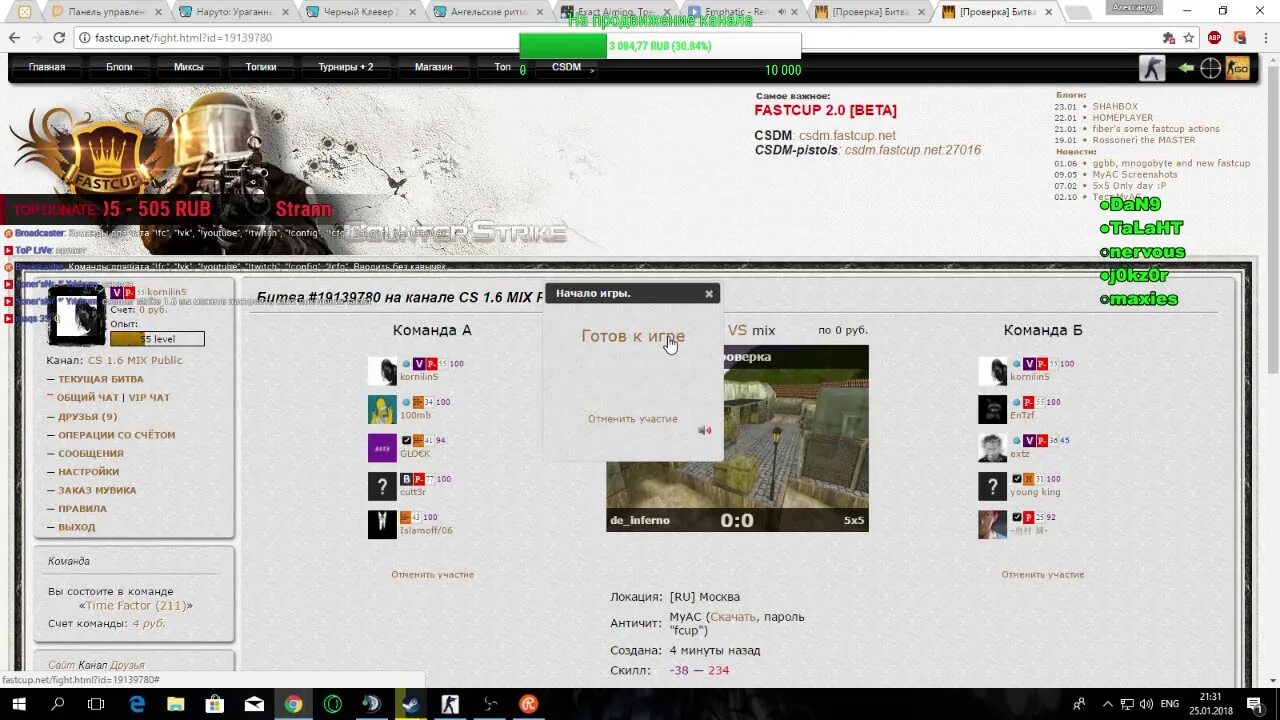Click the crosshair icon in header
This screenshot has height=720, width=1280.
[1210, 68]
